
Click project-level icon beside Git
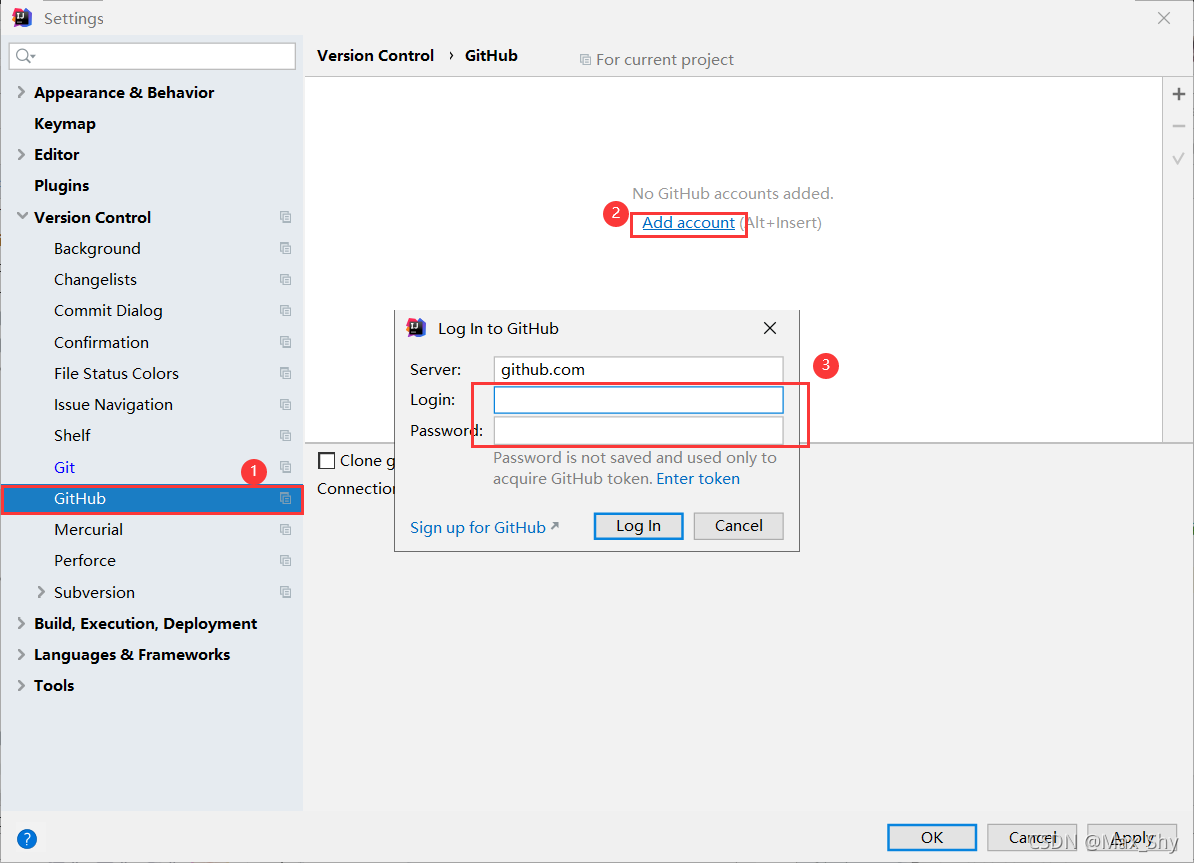286,467
